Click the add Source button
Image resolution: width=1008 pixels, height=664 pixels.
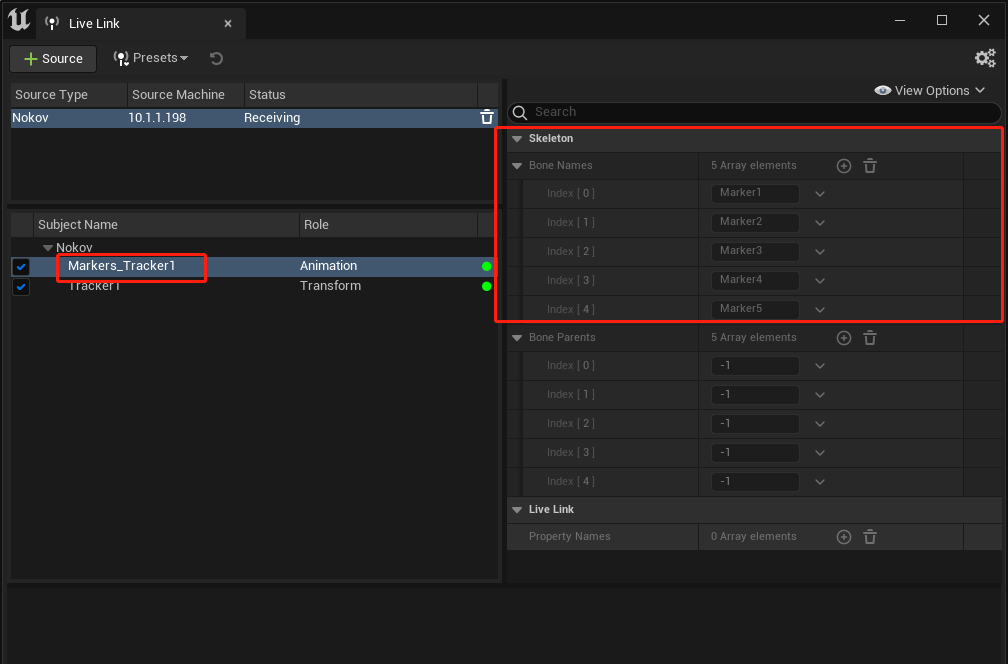tap(53, 58)
